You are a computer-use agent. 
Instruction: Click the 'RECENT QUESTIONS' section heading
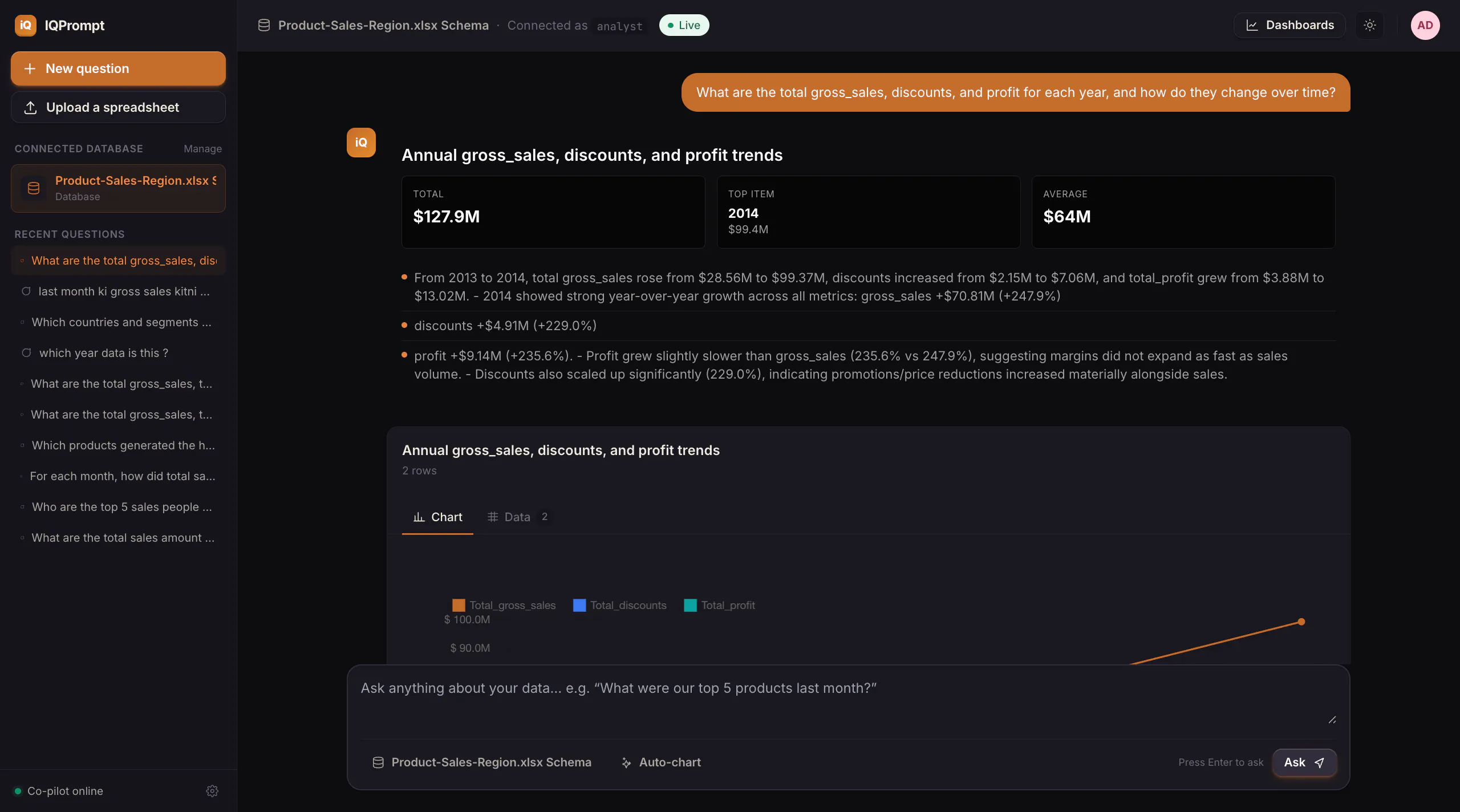70,234
